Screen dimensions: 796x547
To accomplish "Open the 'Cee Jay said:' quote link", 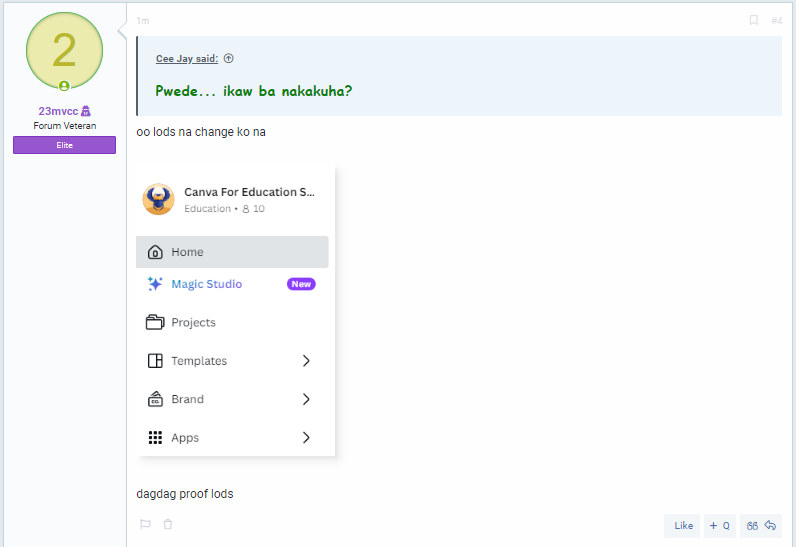I will (x=187, y=59).
